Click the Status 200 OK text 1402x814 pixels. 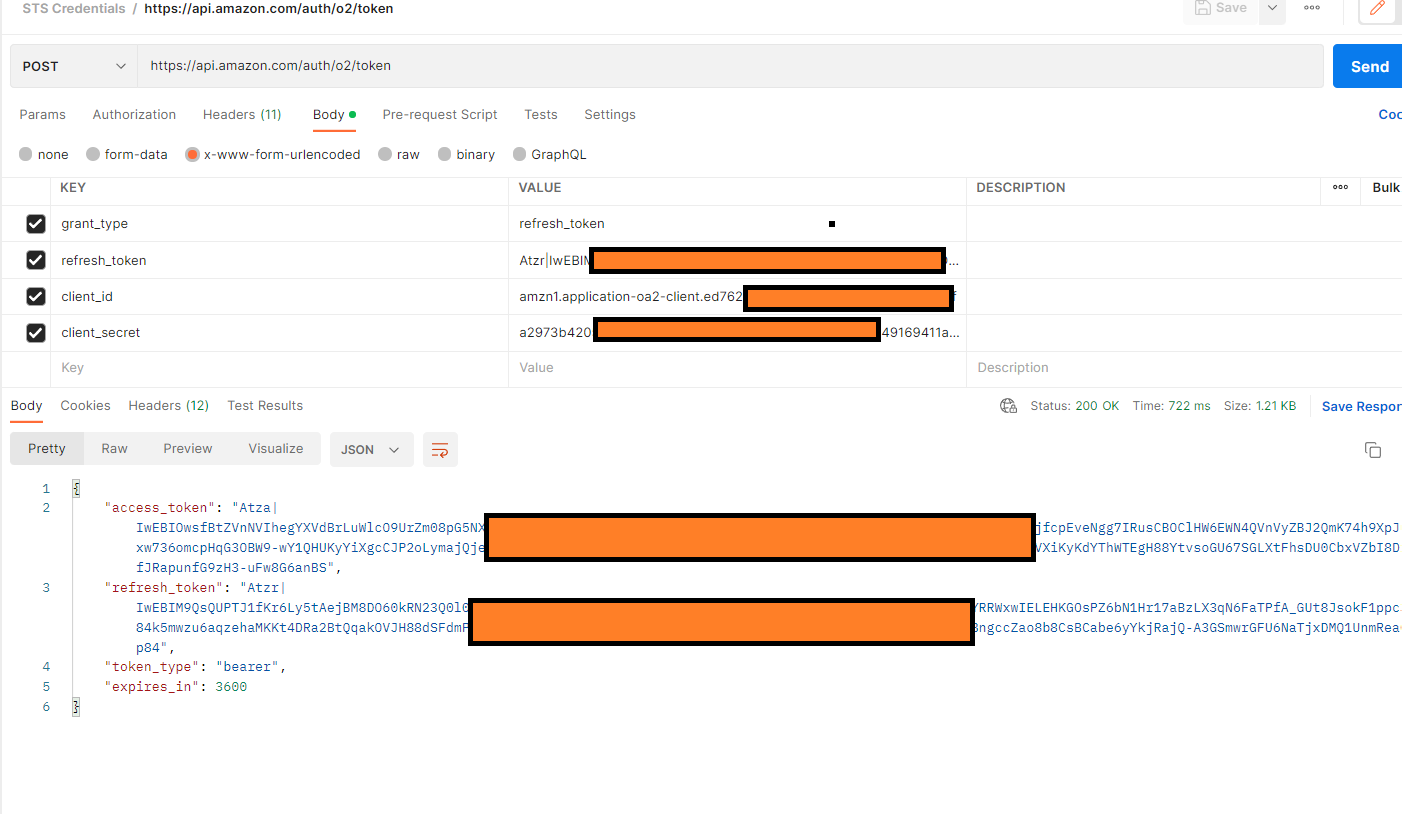pos(1075,406)
